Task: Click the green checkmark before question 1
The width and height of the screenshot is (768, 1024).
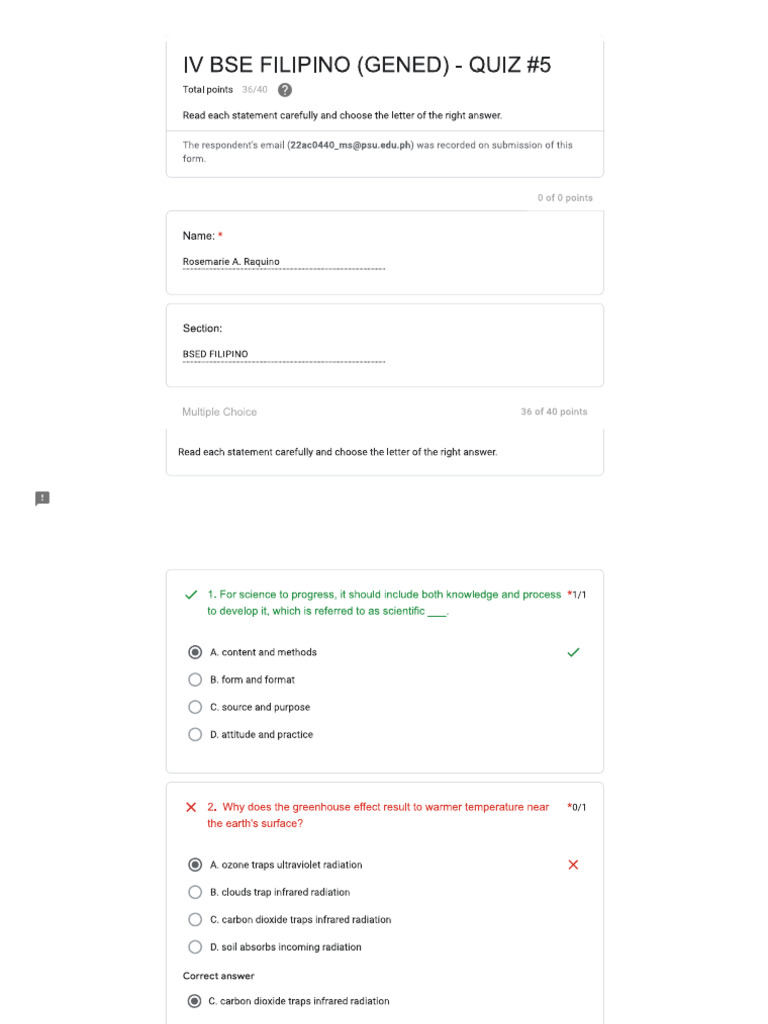Action: [191, 595]
